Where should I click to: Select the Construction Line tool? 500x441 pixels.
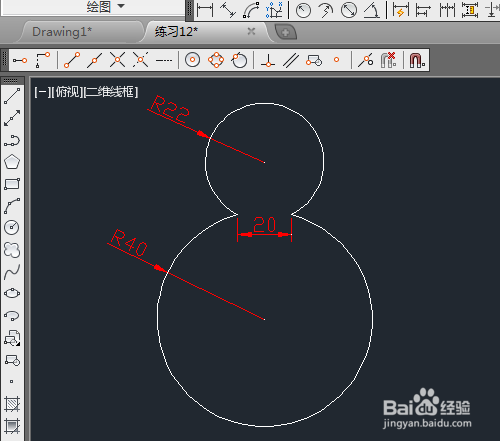coord(12,118)
